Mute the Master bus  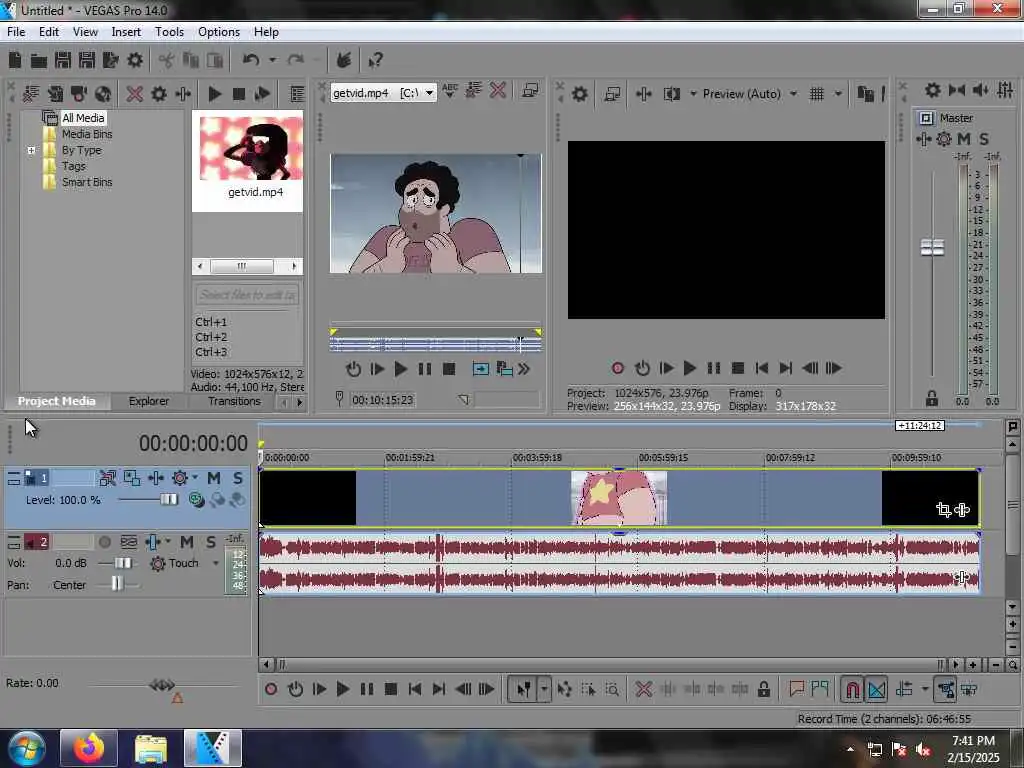[x=964, y=139]
